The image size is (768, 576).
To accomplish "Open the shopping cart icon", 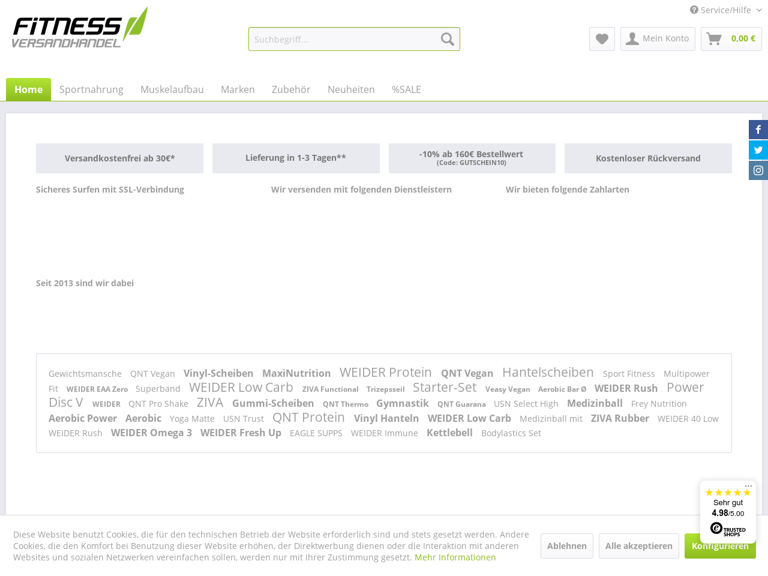I will pyautogui.click(x=714, y=39).
